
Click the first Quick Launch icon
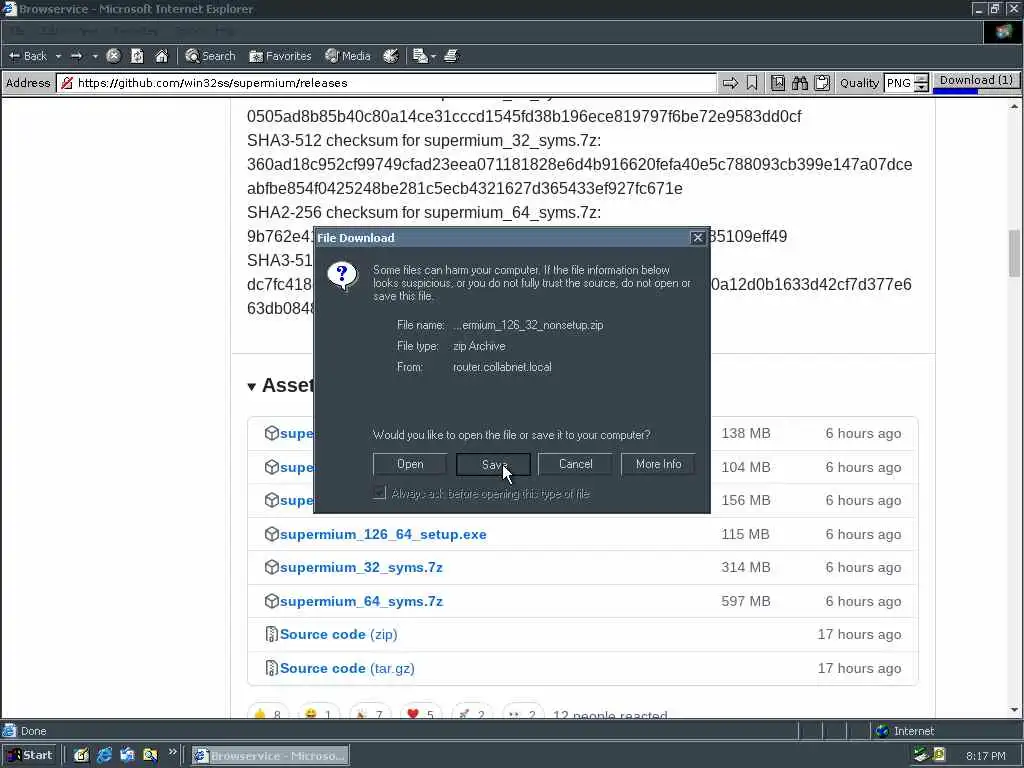[81, 756]
